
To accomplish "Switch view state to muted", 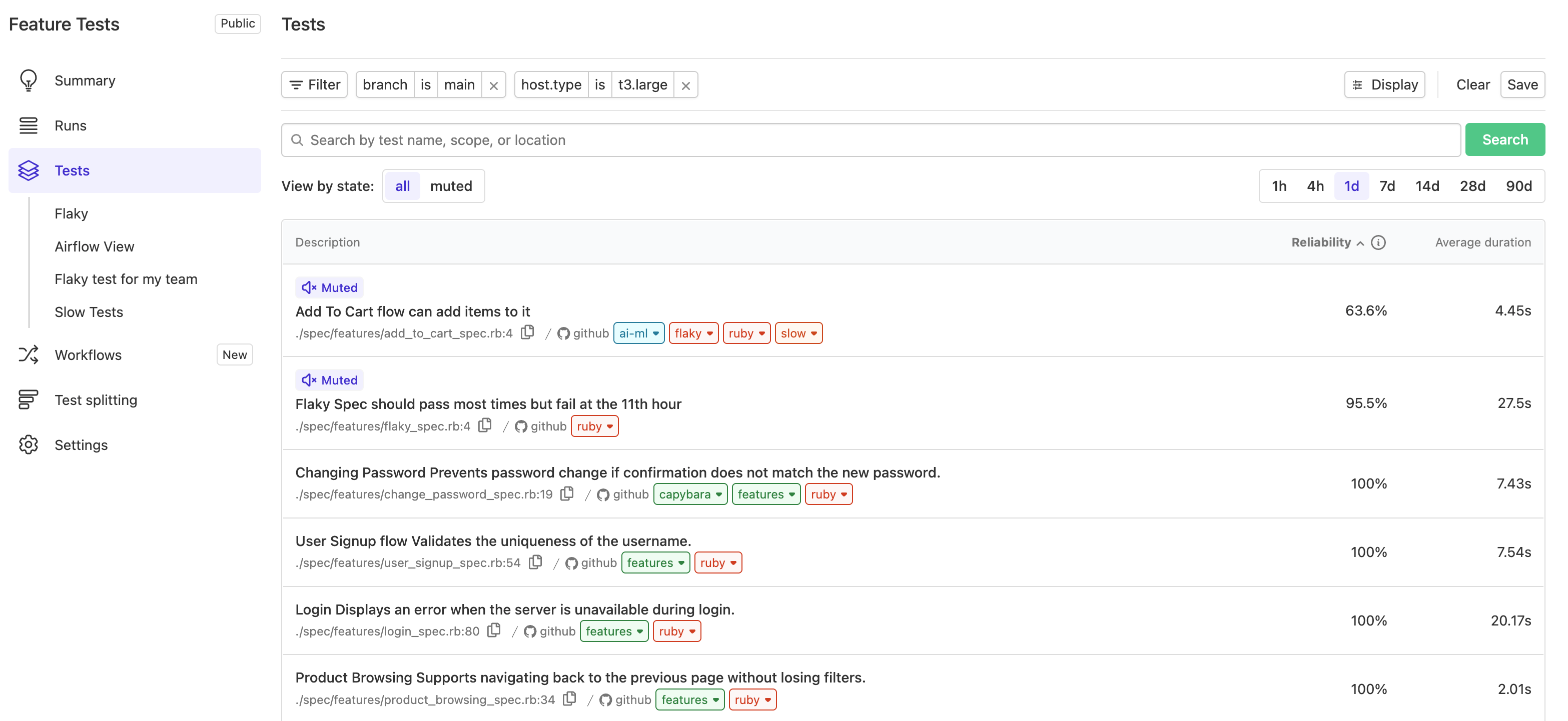I will pyautogui.click(x=451, y=186).
